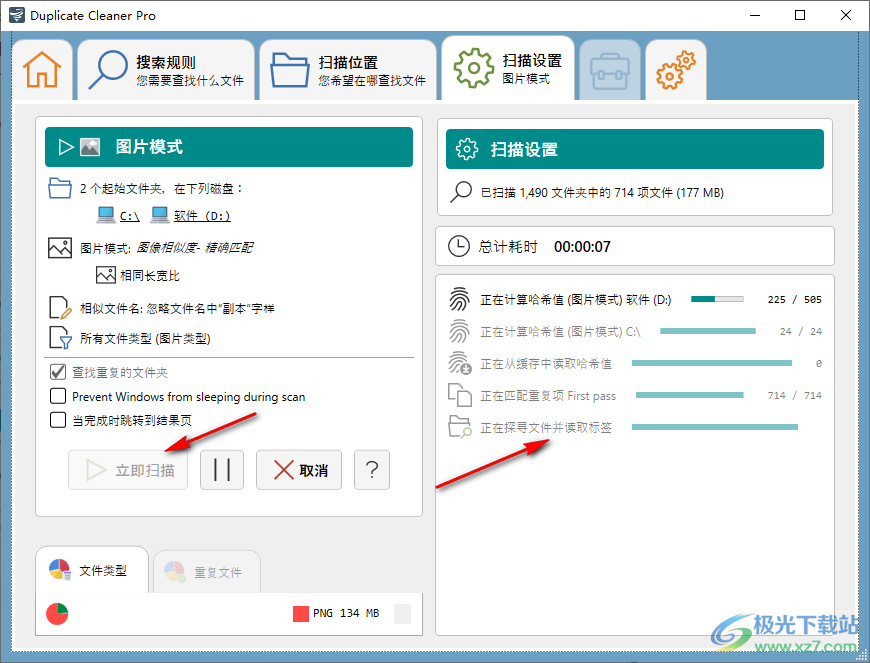This screenshot has width=870, height=663.
Task: Click the duplicate pages First pass icon
Action: [459, 395]
